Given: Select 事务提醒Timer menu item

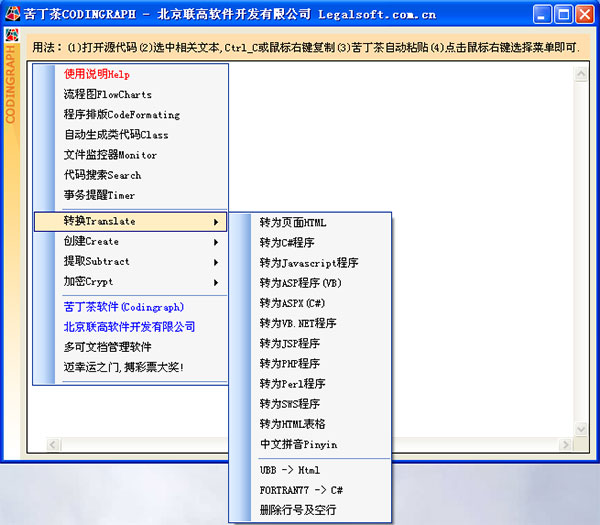Looking at the screenshot, I should point(130,196).
